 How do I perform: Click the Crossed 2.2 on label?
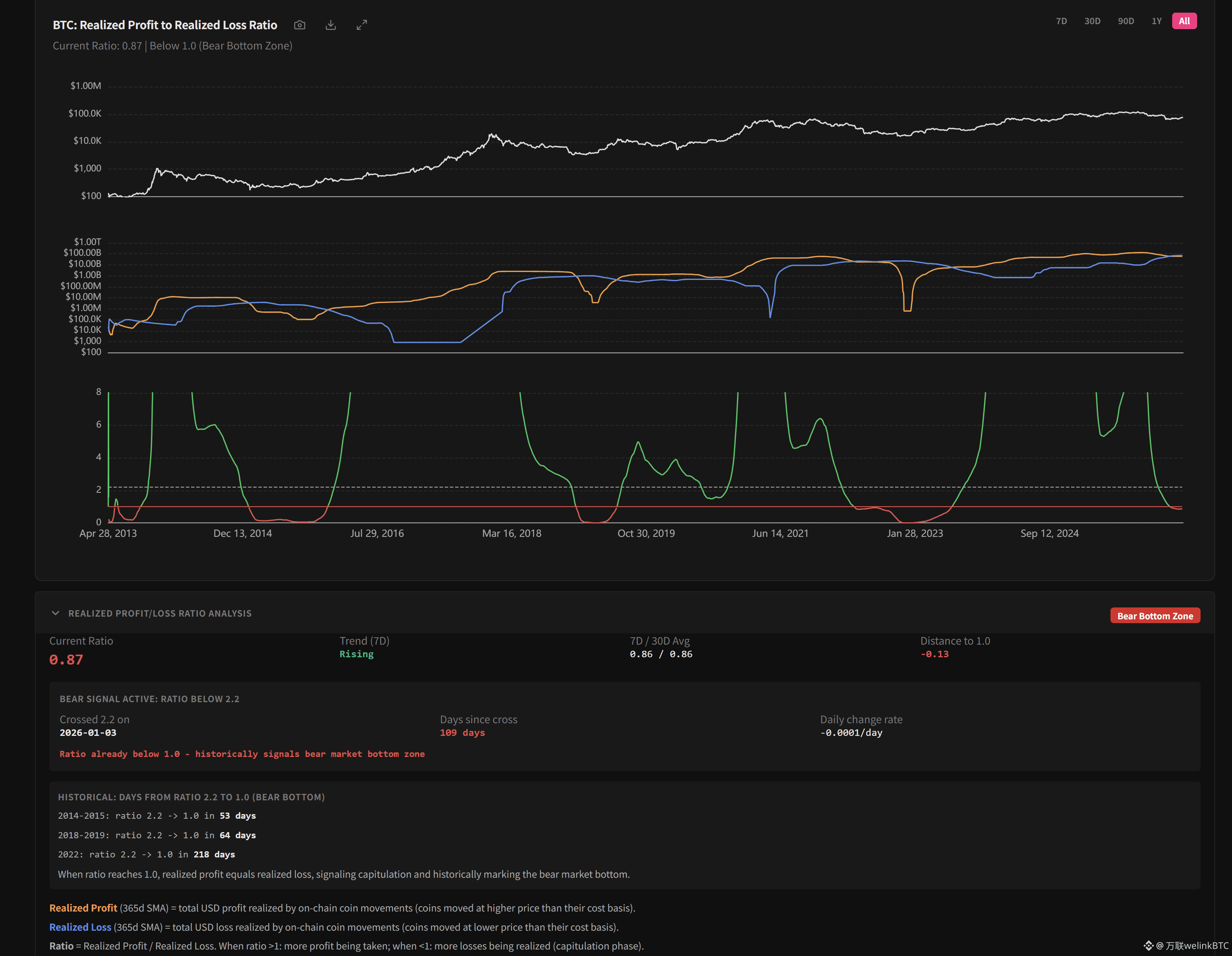[94, 720]
